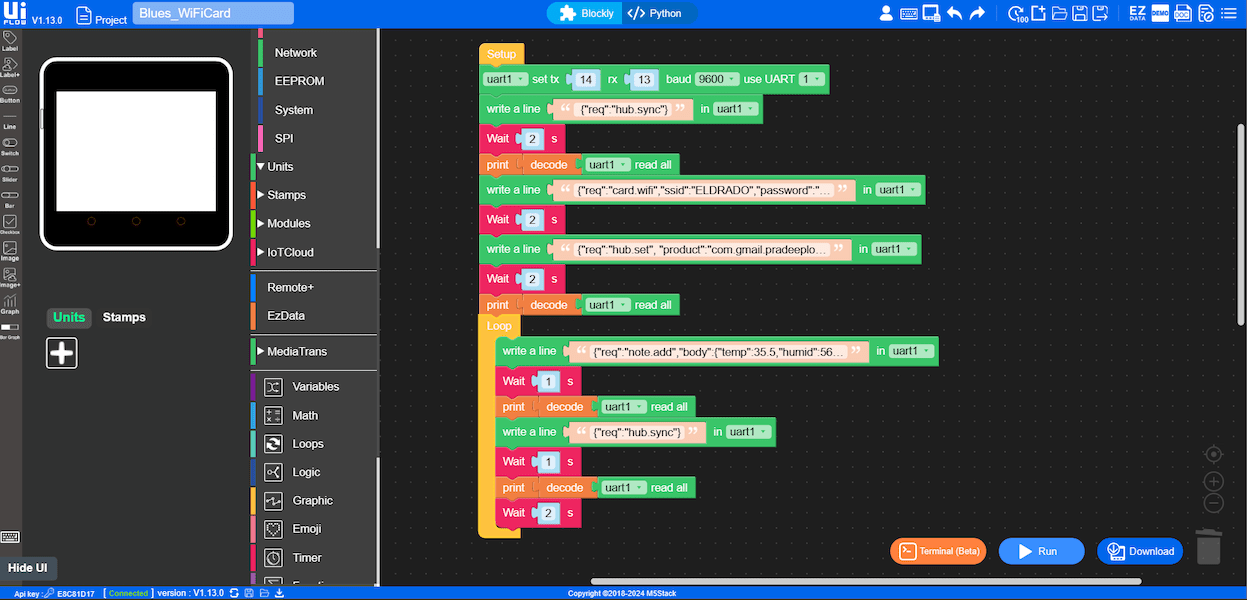Screen dimensions: 1247x600
Task: Open Terminal (Beta)
Action: (938, 551)
